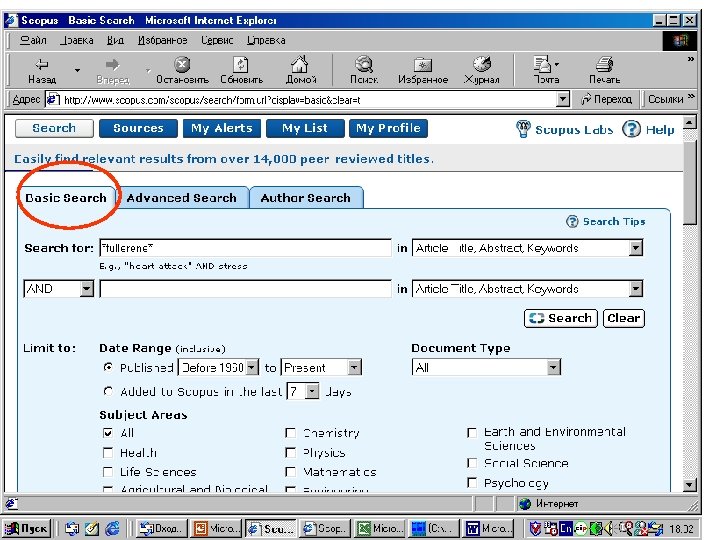The height and width of the screenshot is (540, 720).
Task: Refresh the page with Обновить icon
Action: tap(241, 70)
